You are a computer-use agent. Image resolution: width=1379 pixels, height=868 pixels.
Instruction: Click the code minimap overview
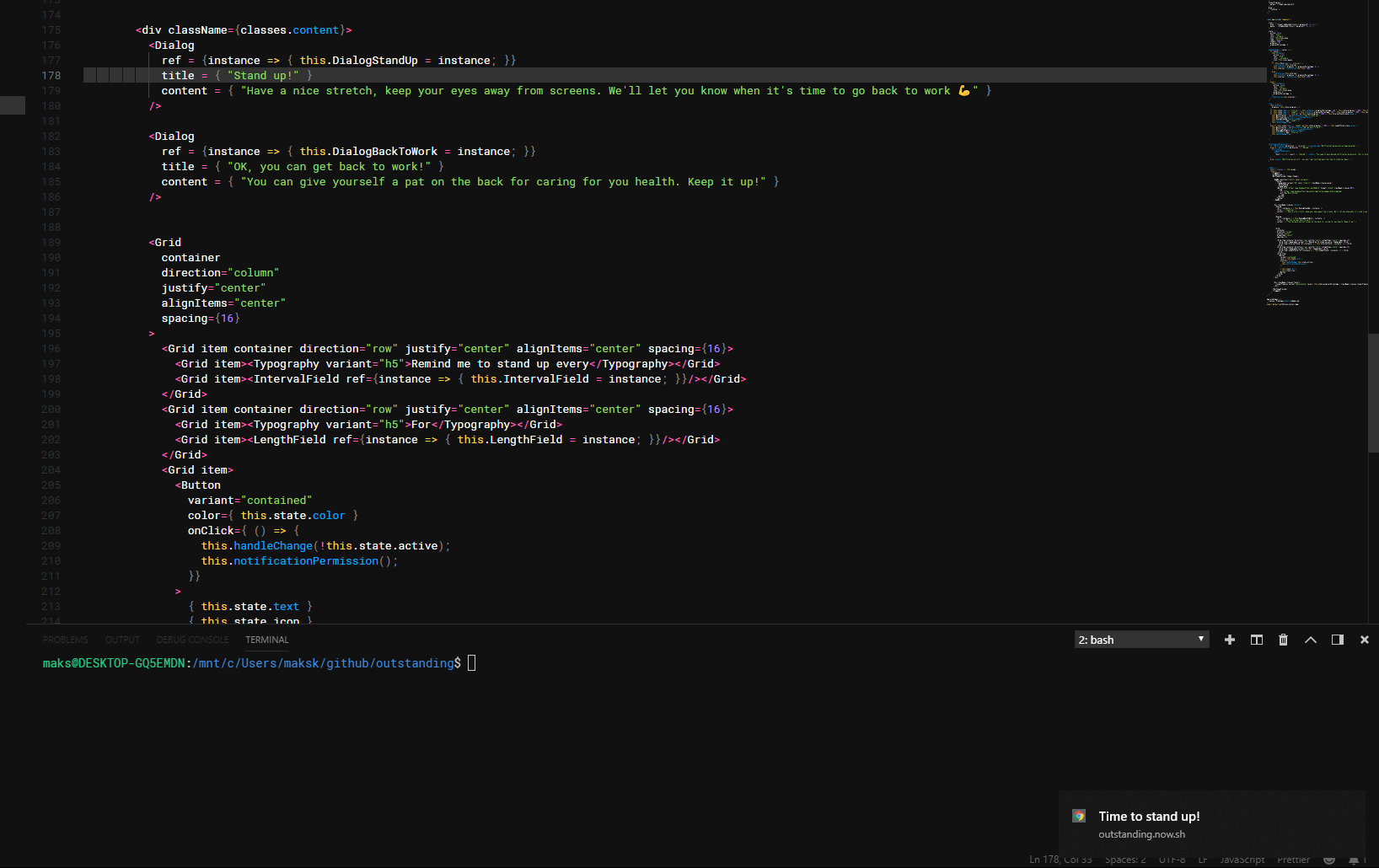(x=1315, y=152)
